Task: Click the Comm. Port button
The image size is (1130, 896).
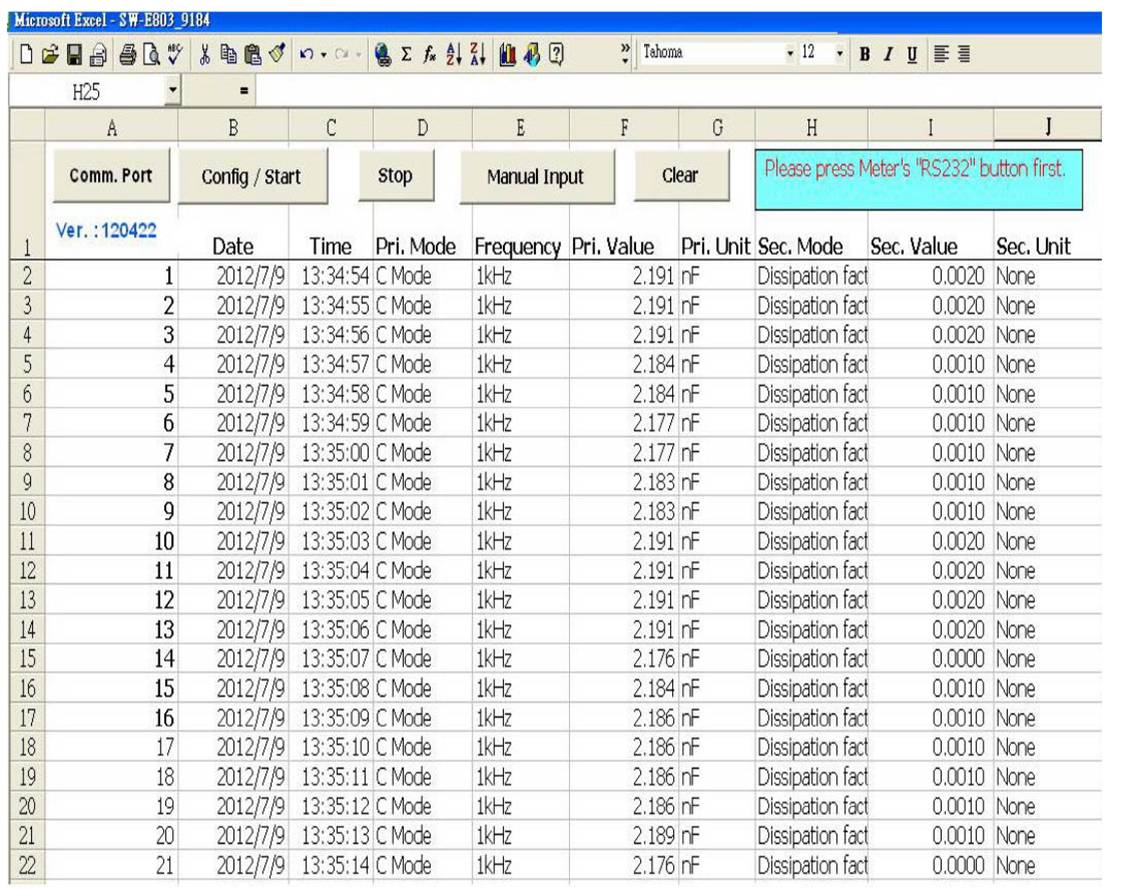Action: (x=111, y=176)
